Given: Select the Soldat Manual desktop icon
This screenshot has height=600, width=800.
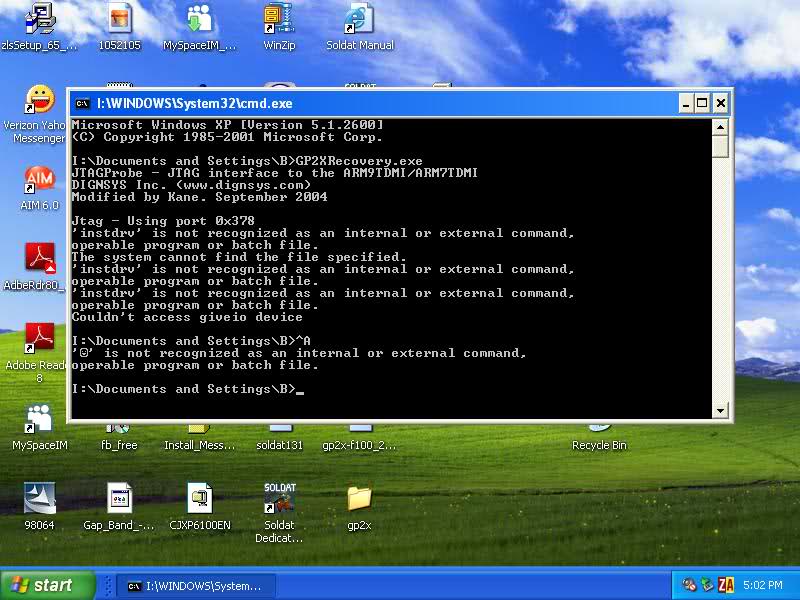Looking at the screenshot, I should click(x=359, y=19).
